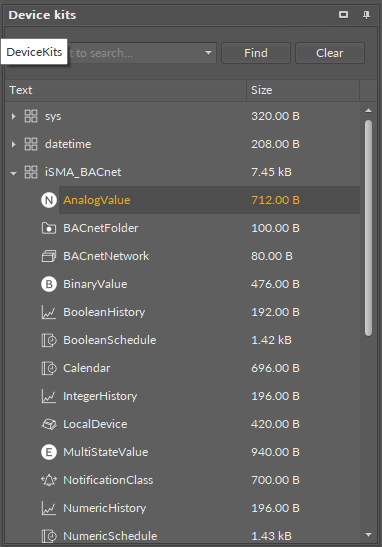Click the 192.00 B size value
The height and width of the screenshot is (547, 382).
(275, 312)
